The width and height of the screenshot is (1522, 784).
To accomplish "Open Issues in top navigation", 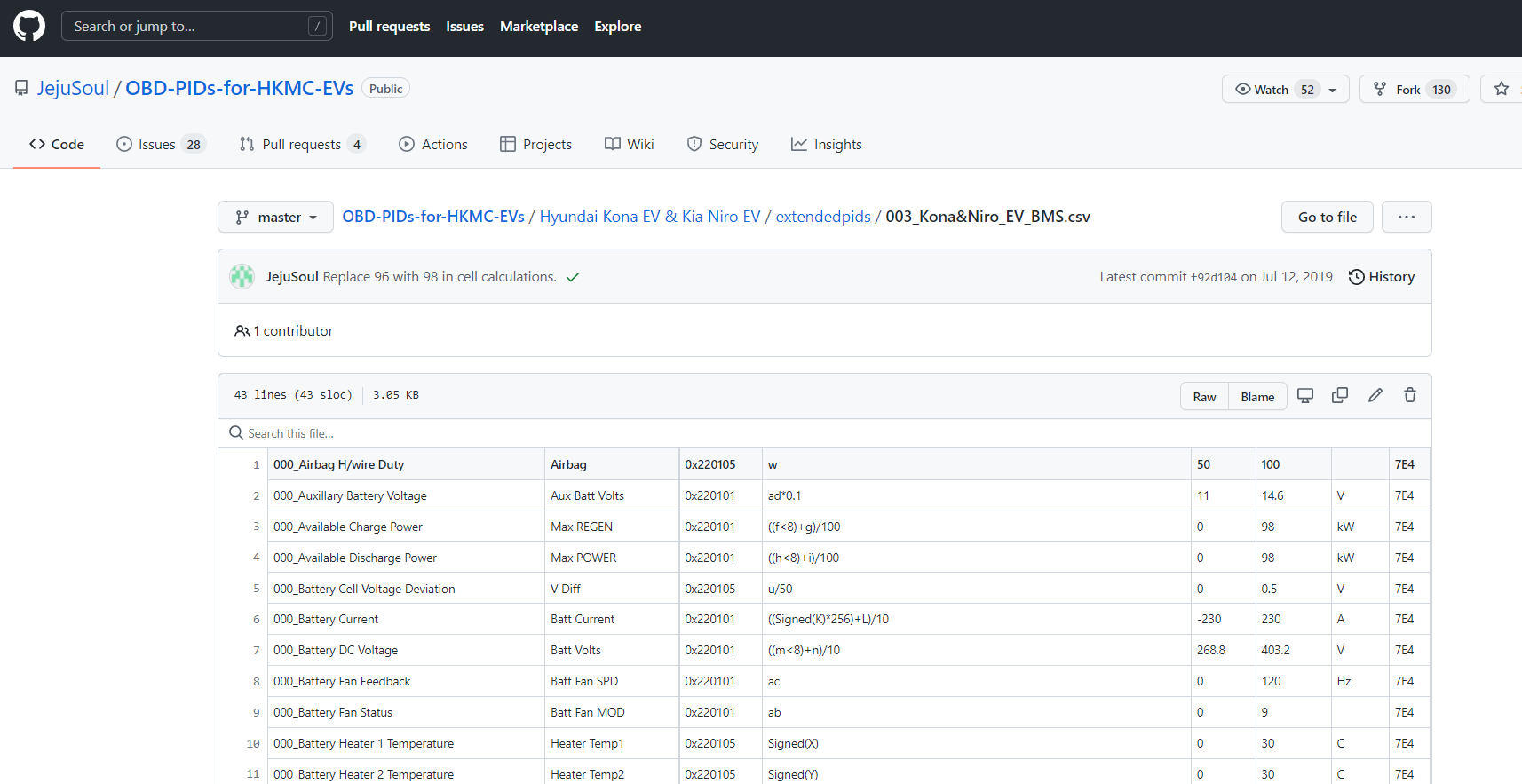I will 464,27.
